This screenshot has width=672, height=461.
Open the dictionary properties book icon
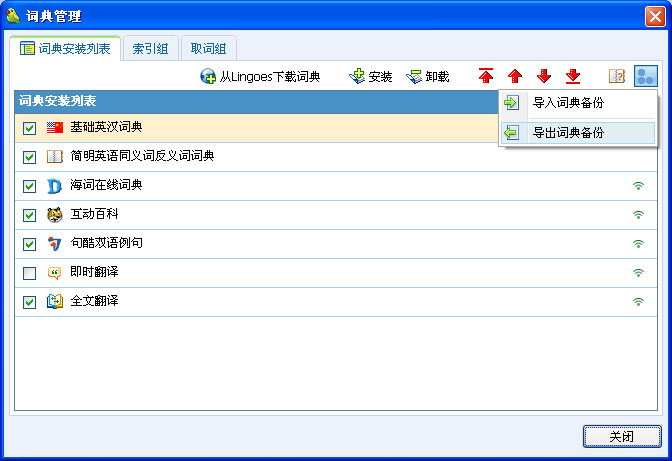point(617,76)
